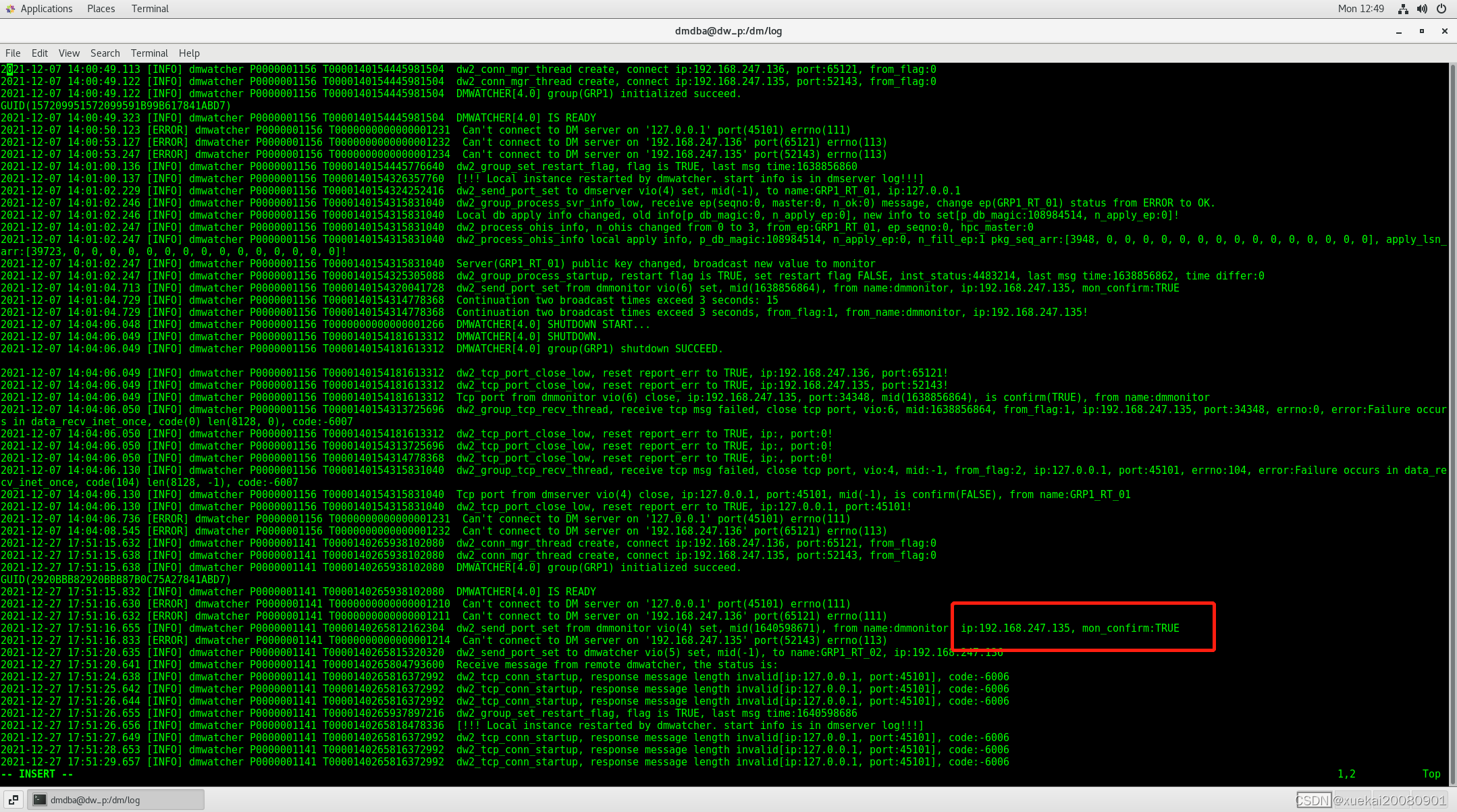The height and width of the screenshot is (812, 1457).
Task: Click the 'DMWATCHER[4.0] SHUTDOWN.' line at 14:04:06.049
Action: pos(300,337)
